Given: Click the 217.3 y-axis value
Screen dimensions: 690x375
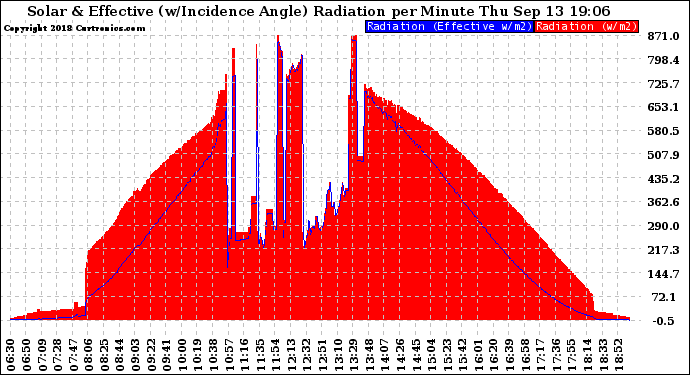Looking at the screenshot, I should tap(663, 250).
